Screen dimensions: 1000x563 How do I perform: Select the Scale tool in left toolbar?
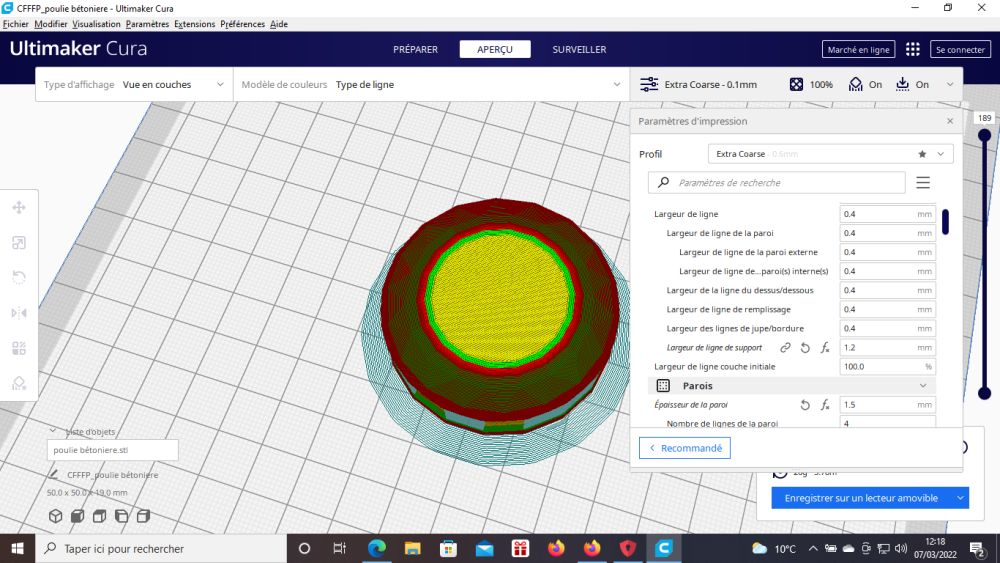coord(19,243)
